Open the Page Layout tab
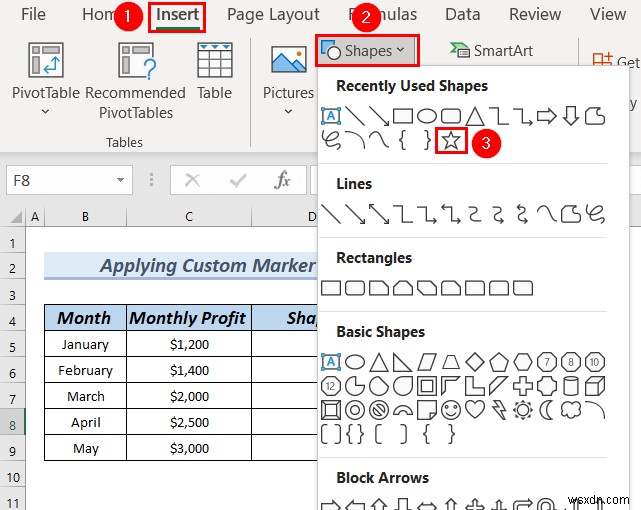The height and width of the screenshot is (510, 641). (x=273, y=15)
